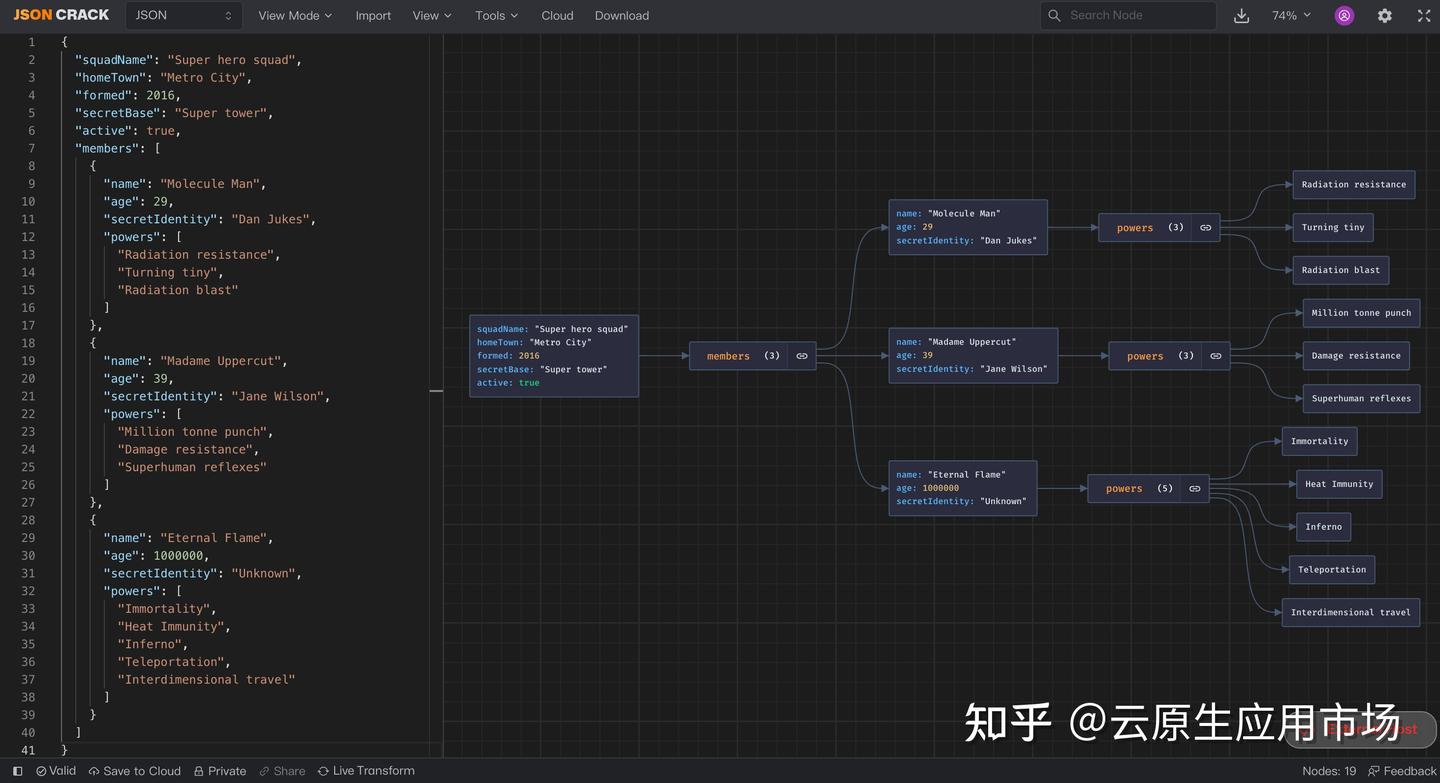Open the View menu
Image resolution: width=1440 pixels, height=783 pixels.
coord(431,15)
